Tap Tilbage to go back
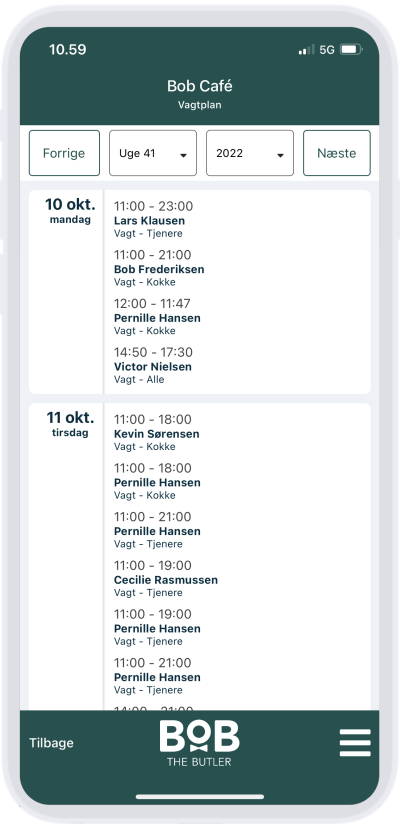 [52, 743]
